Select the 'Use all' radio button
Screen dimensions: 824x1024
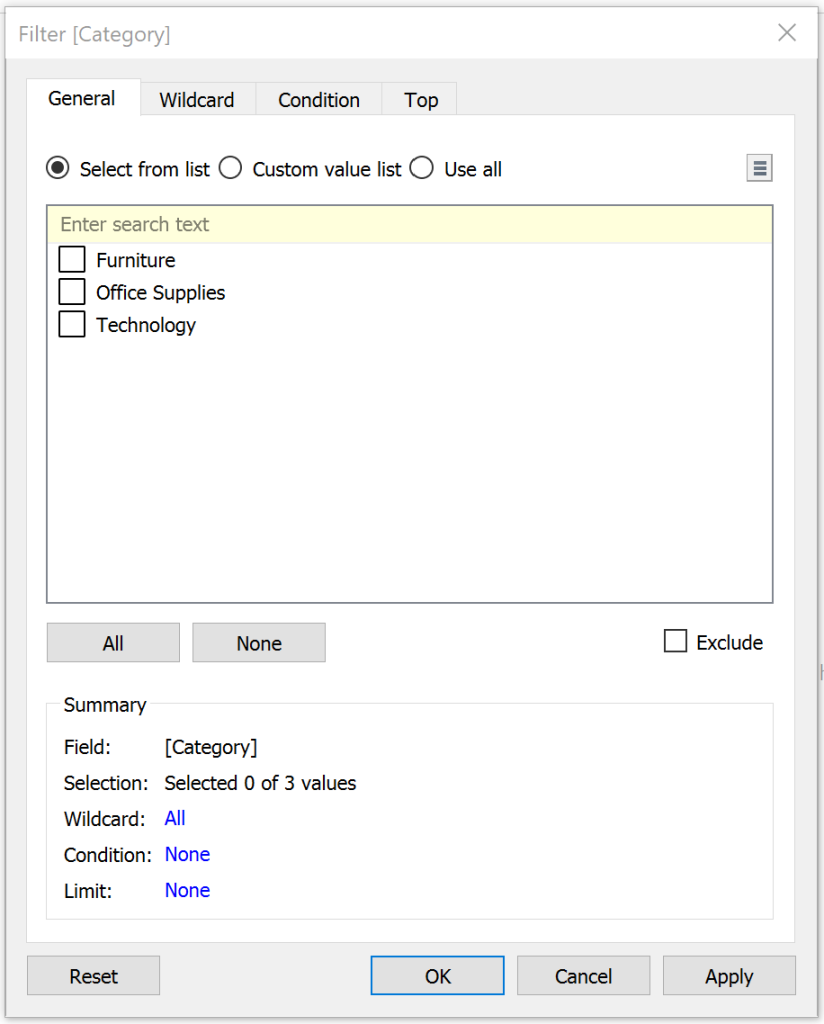(421, 168)
